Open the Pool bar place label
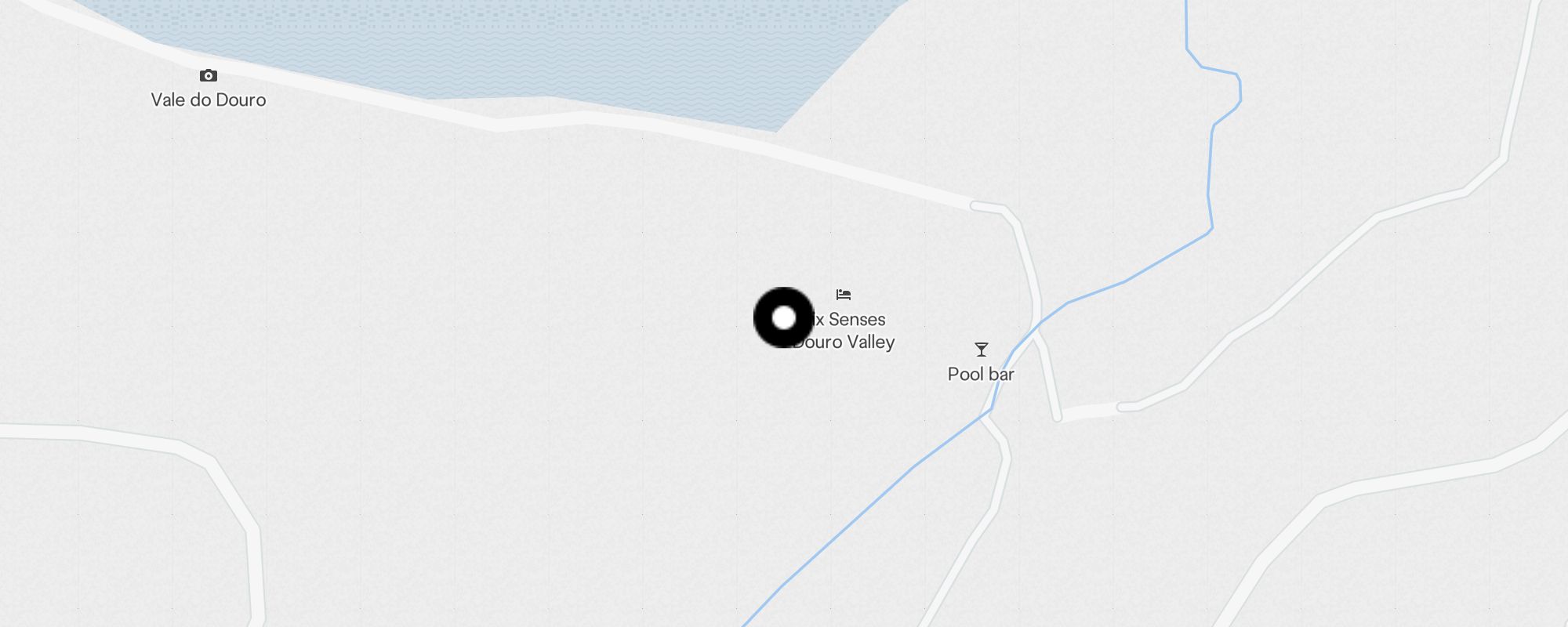 (x=981, y=374)
